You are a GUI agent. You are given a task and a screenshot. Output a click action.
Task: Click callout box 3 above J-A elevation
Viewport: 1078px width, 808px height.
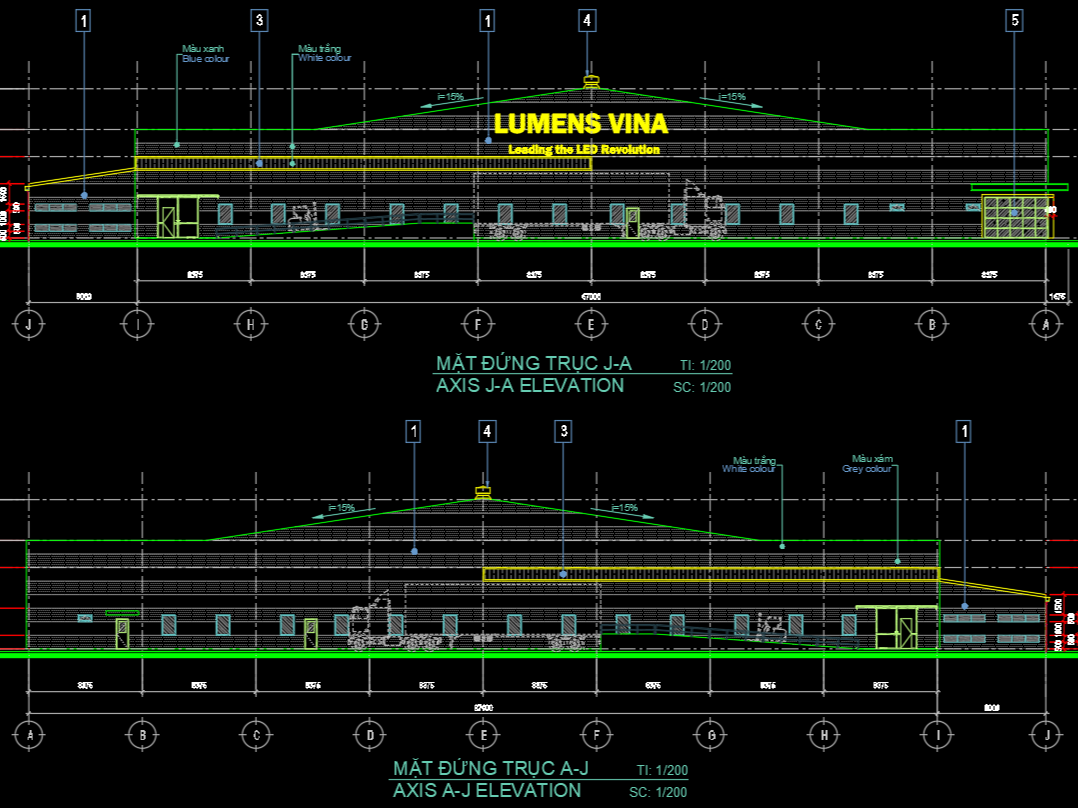click(x=259, y=21)
